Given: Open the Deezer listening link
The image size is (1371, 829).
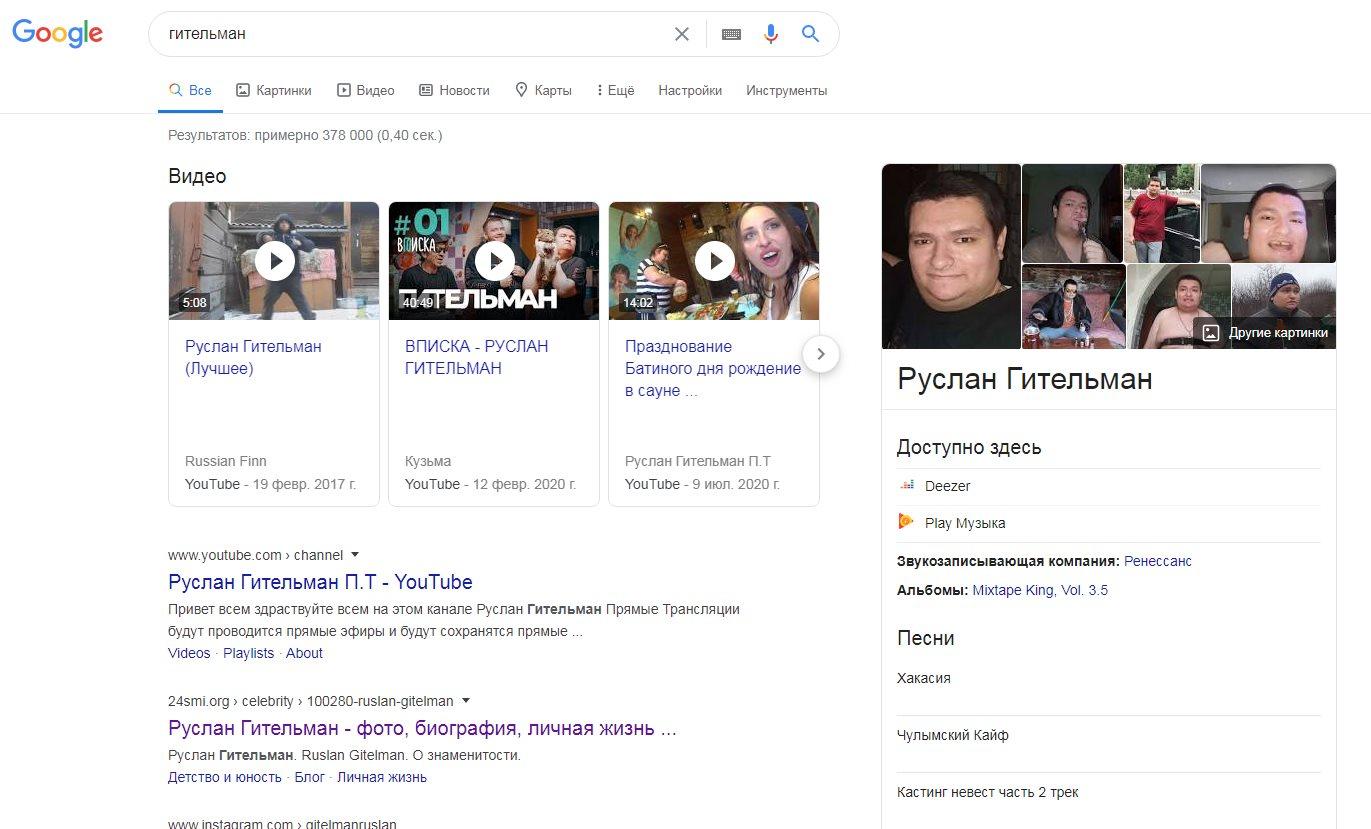Looking at the screenshot, I should tap(948, 486).
